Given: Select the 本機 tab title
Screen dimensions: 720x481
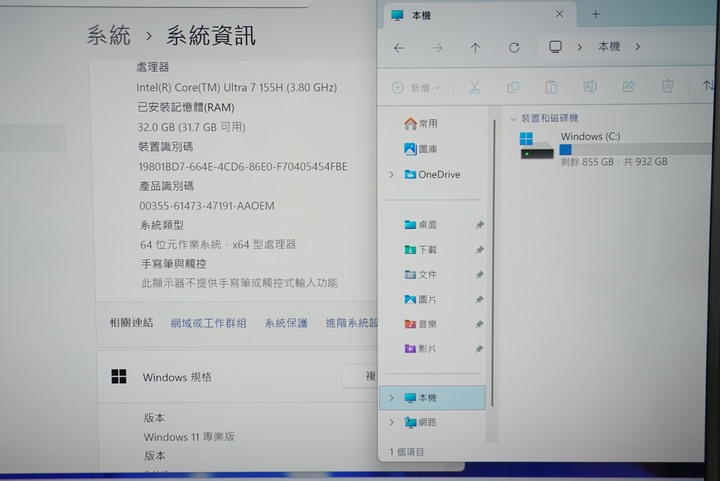Looking at the screenshot, I should pos(421,16).
